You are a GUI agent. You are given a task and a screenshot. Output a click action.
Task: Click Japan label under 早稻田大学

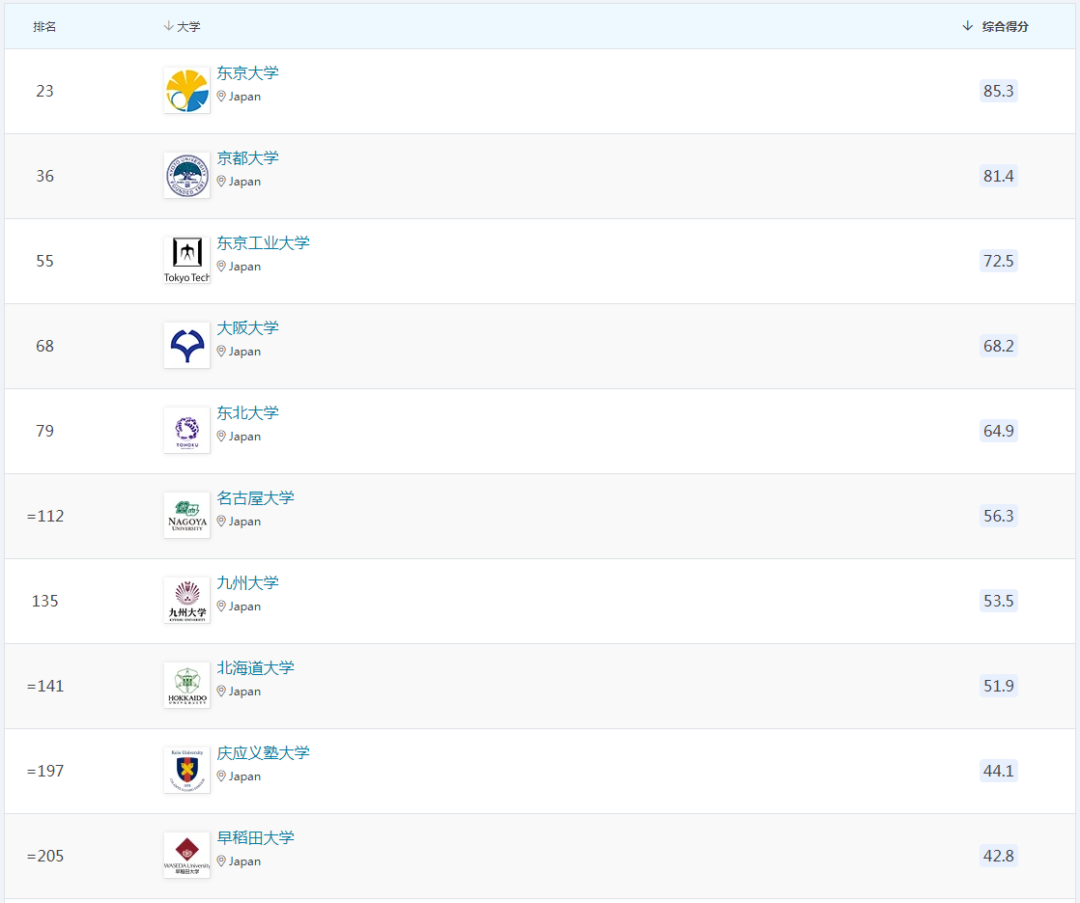click(245, 862)
